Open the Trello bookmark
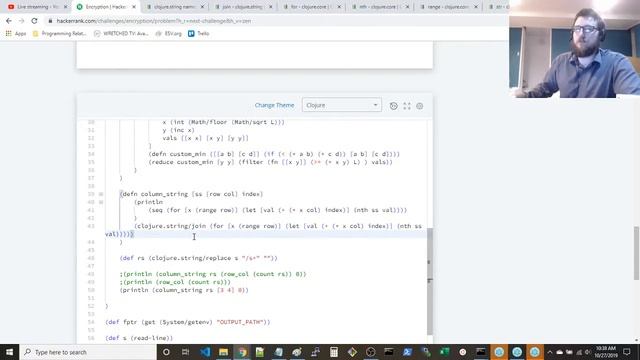Image resolution: width=640 pixels, height=360 pixels. click(199, 33)
